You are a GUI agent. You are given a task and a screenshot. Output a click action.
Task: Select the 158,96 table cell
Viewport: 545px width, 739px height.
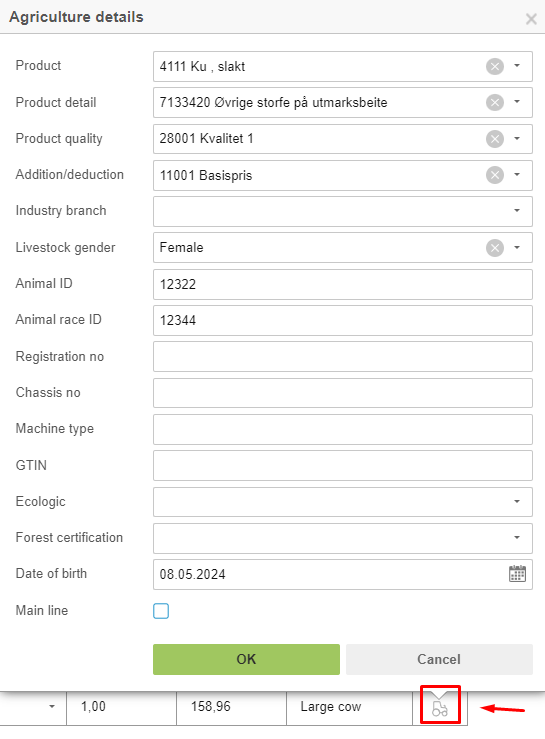tap(231, 706)
